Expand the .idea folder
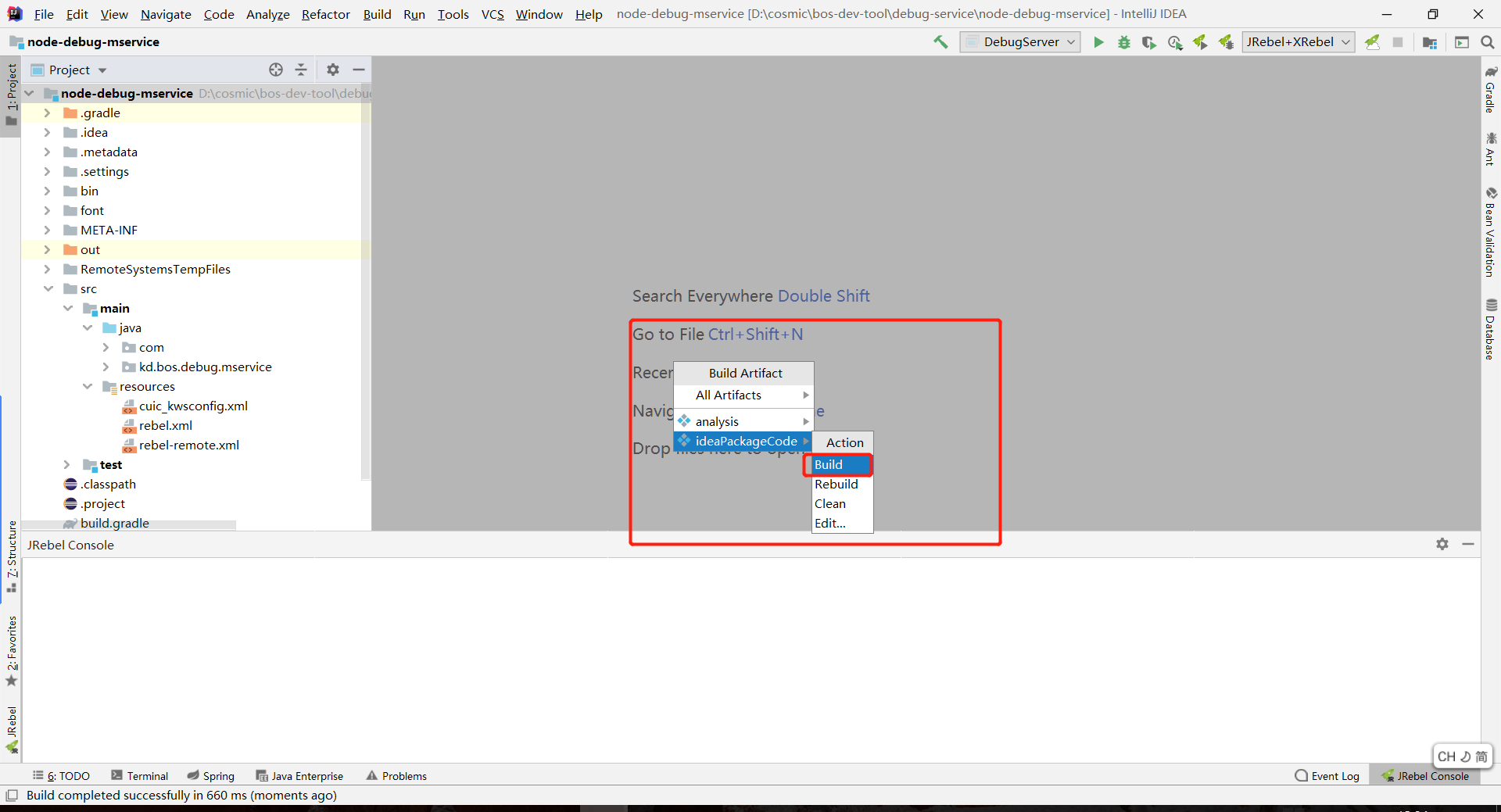Viewport: 1501px width, 812px height. 47,132
